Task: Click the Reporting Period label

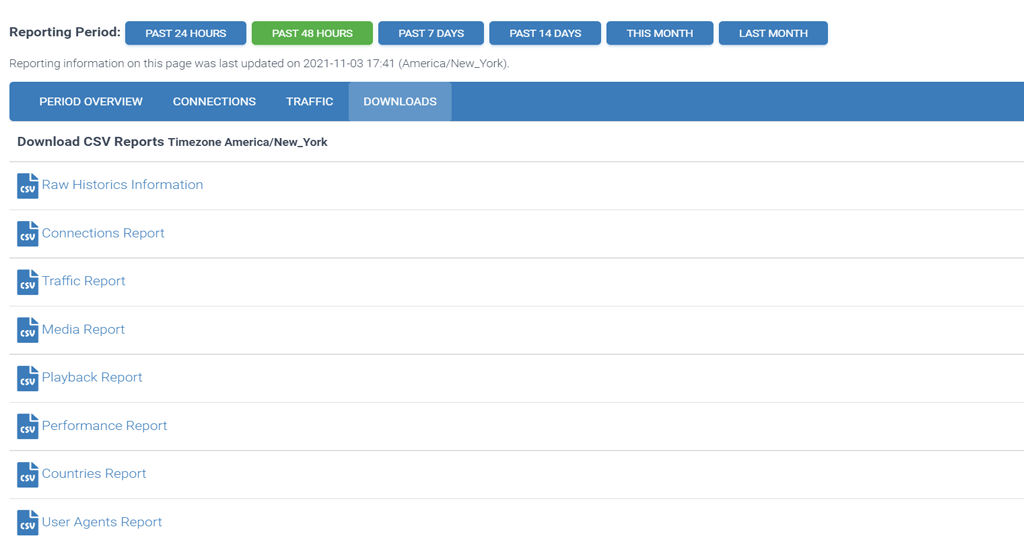Action: click(x=65, y=32)
